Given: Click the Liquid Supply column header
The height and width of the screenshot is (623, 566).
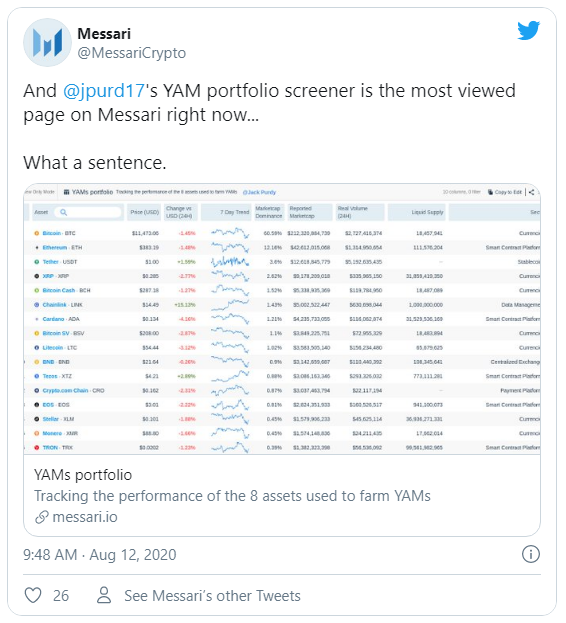Looking at the screenshot, I should pos(417,212).
